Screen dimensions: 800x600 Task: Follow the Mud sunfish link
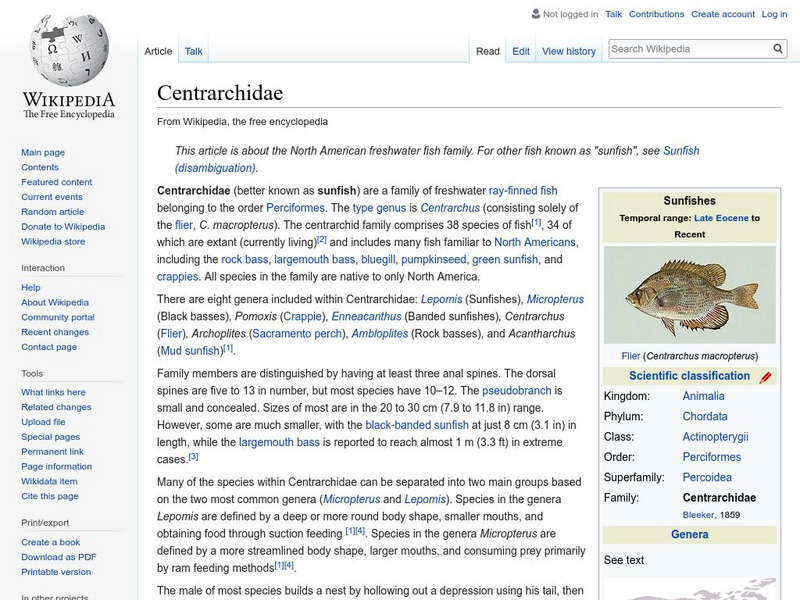(x=191, y=351)
